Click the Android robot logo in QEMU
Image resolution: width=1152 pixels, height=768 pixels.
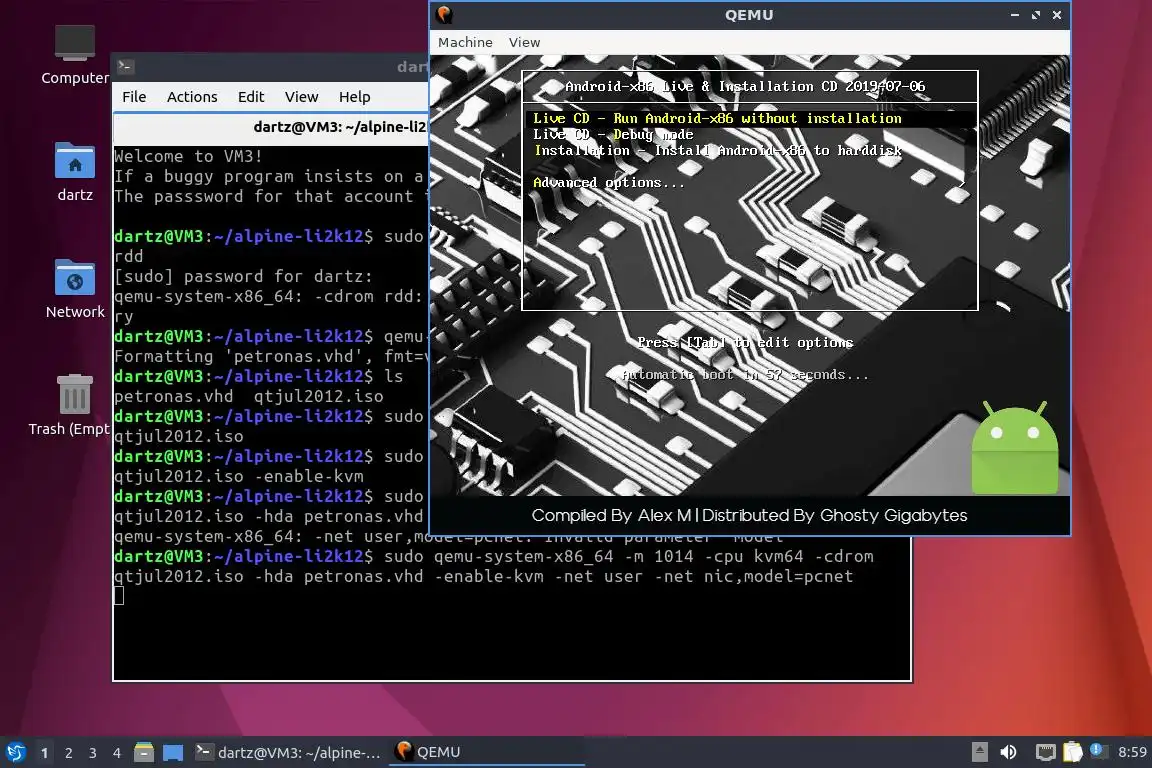[x=1015, y=447]
